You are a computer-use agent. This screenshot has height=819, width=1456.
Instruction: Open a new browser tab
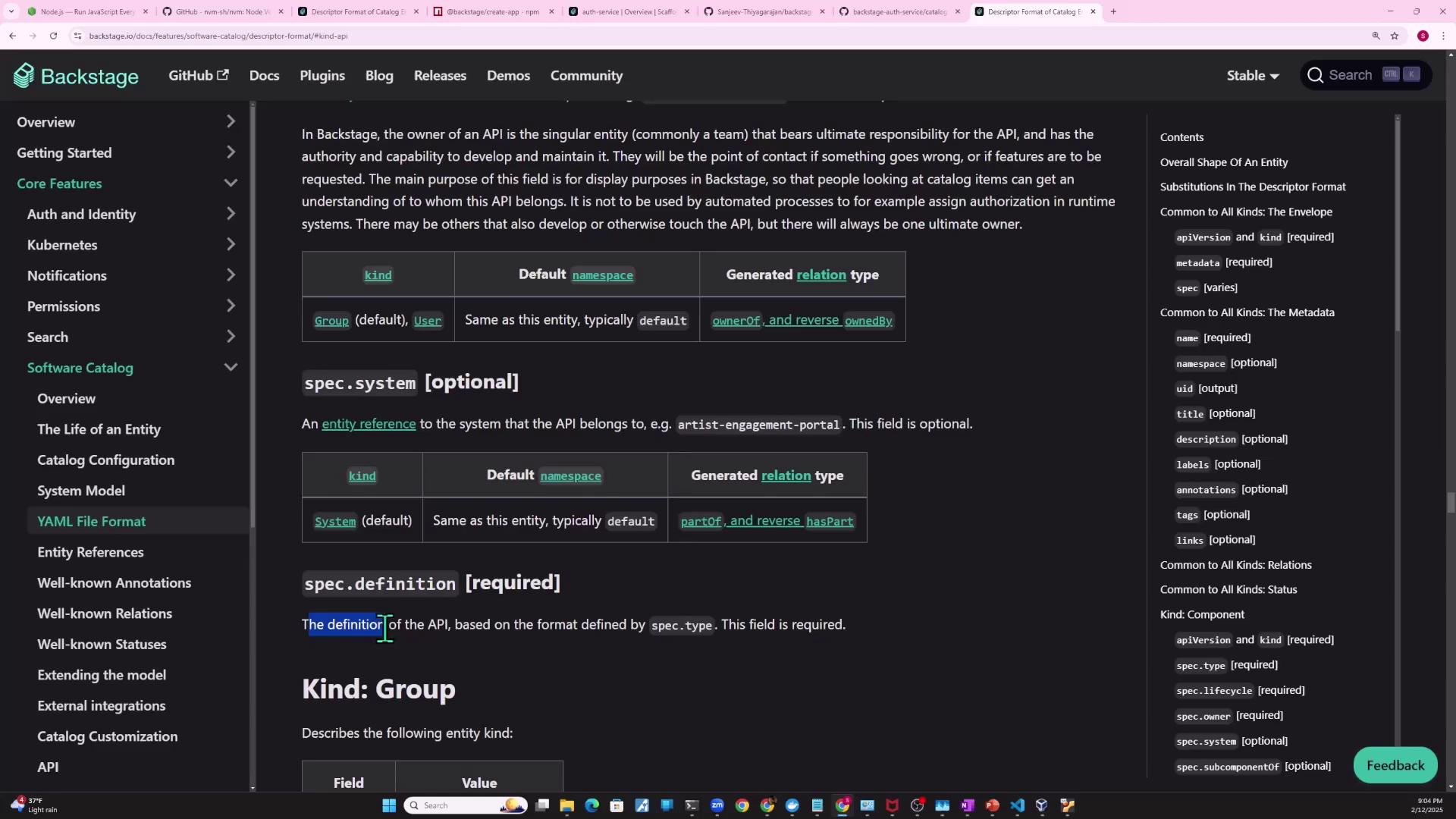coord(1113,11)
